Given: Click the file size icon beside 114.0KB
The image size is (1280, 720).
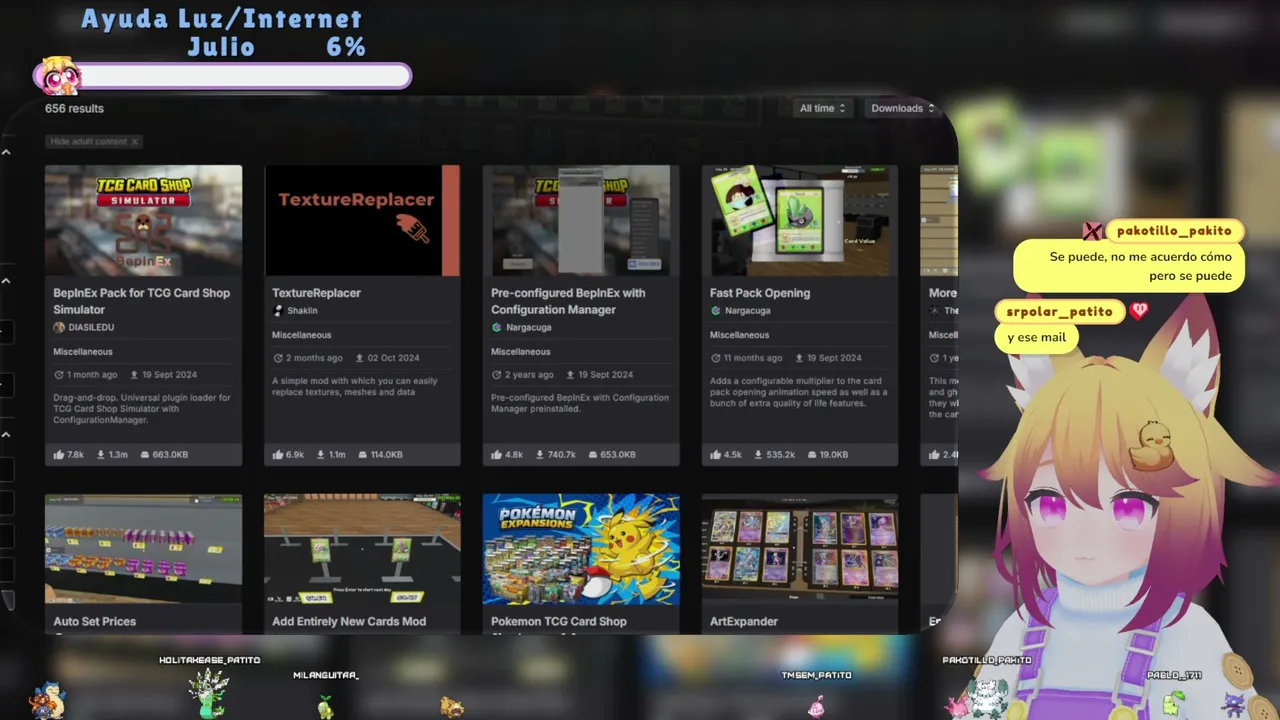Looking at the screenshot, I should click(362, 455).
